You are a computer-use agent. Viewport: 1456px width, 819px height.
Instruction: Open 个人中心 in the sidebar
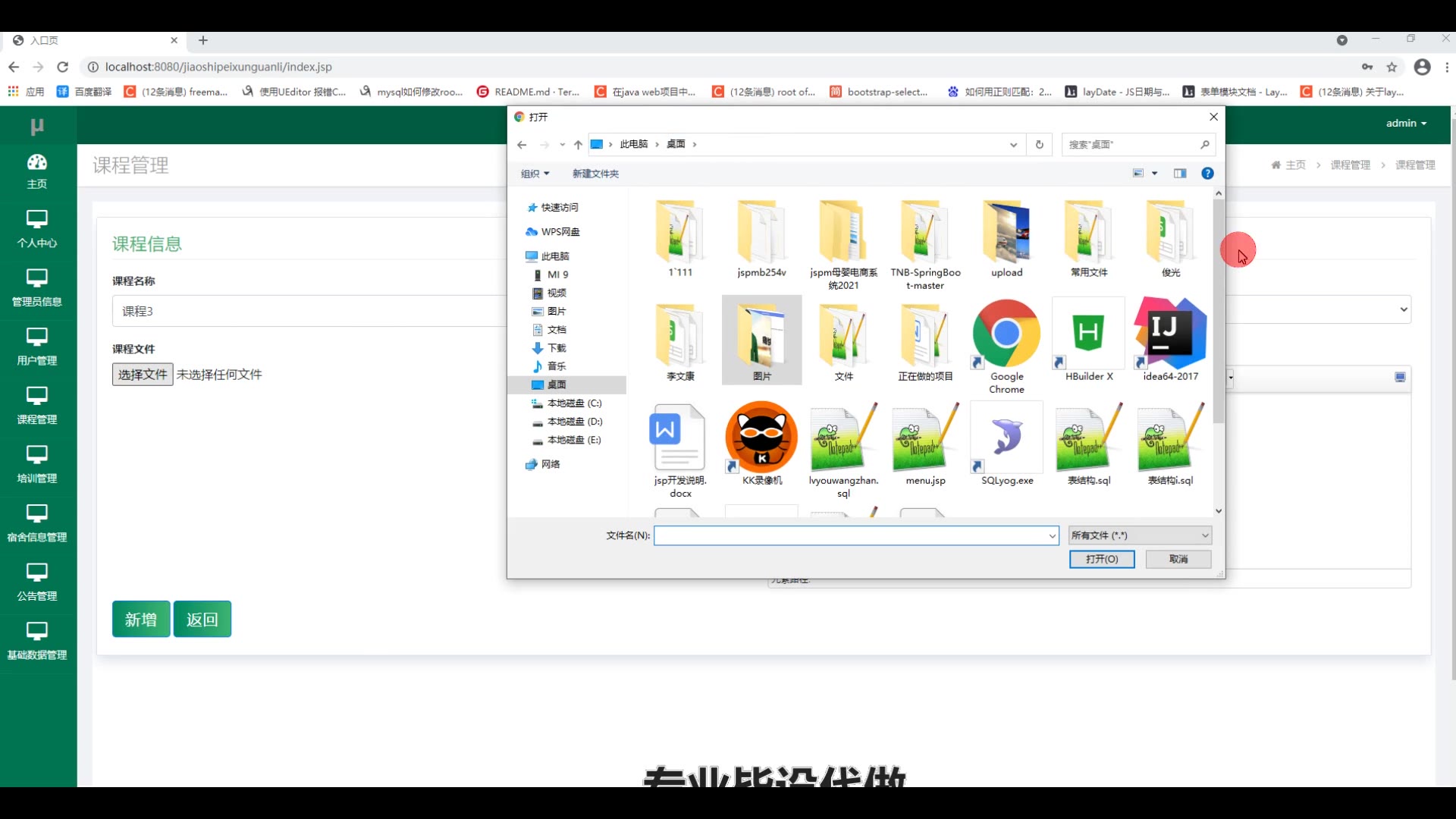point(37,229)
